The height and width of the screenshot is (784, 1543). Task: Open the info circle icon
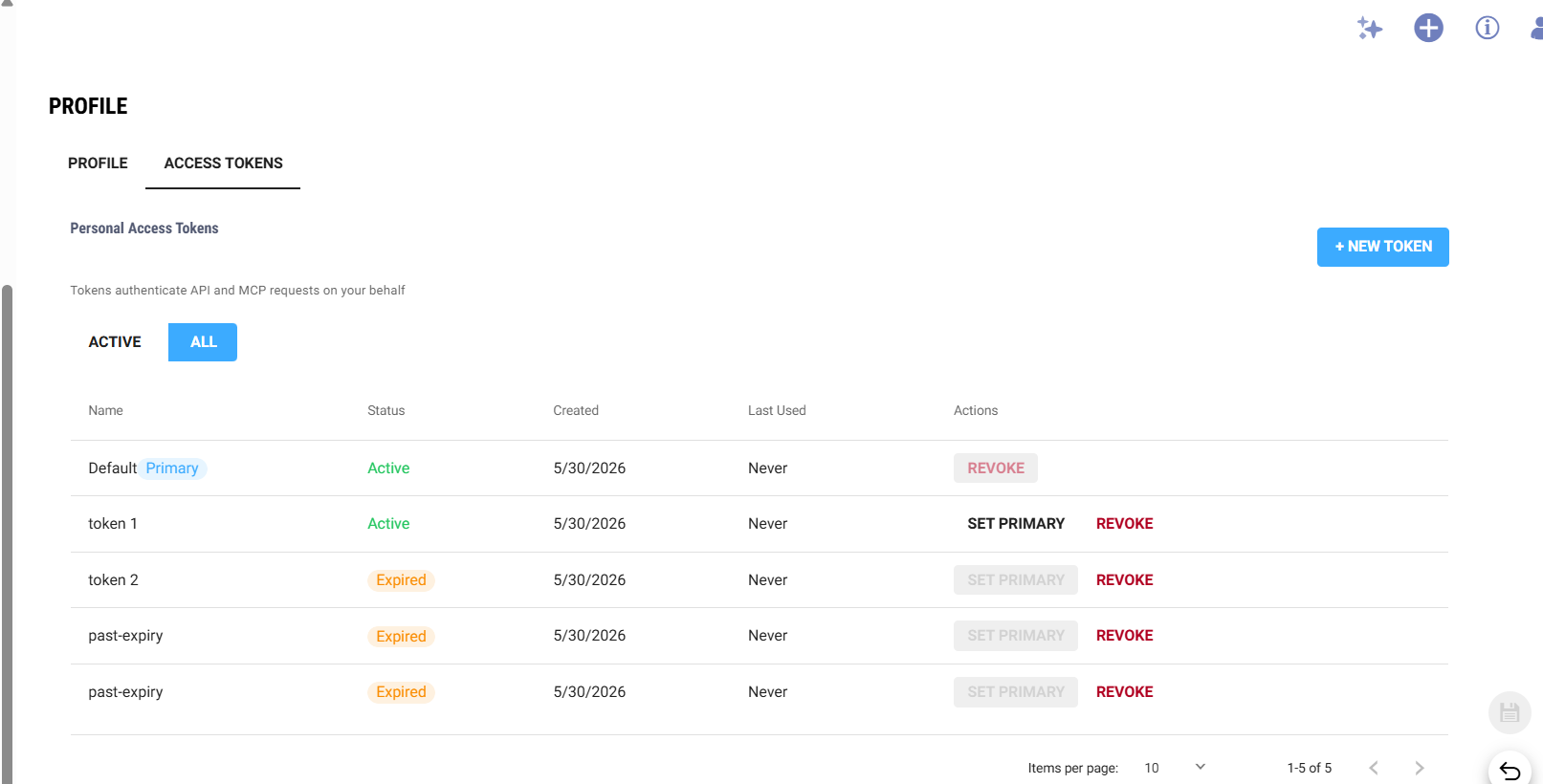point(1488,28)
